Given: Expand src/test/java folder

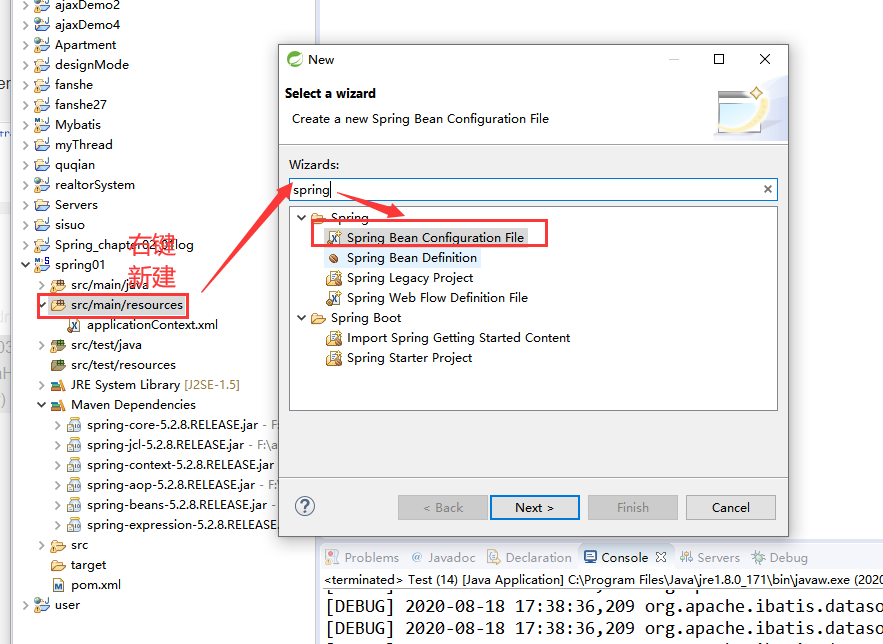Looking at the screenshot, I should click(41, 345).
